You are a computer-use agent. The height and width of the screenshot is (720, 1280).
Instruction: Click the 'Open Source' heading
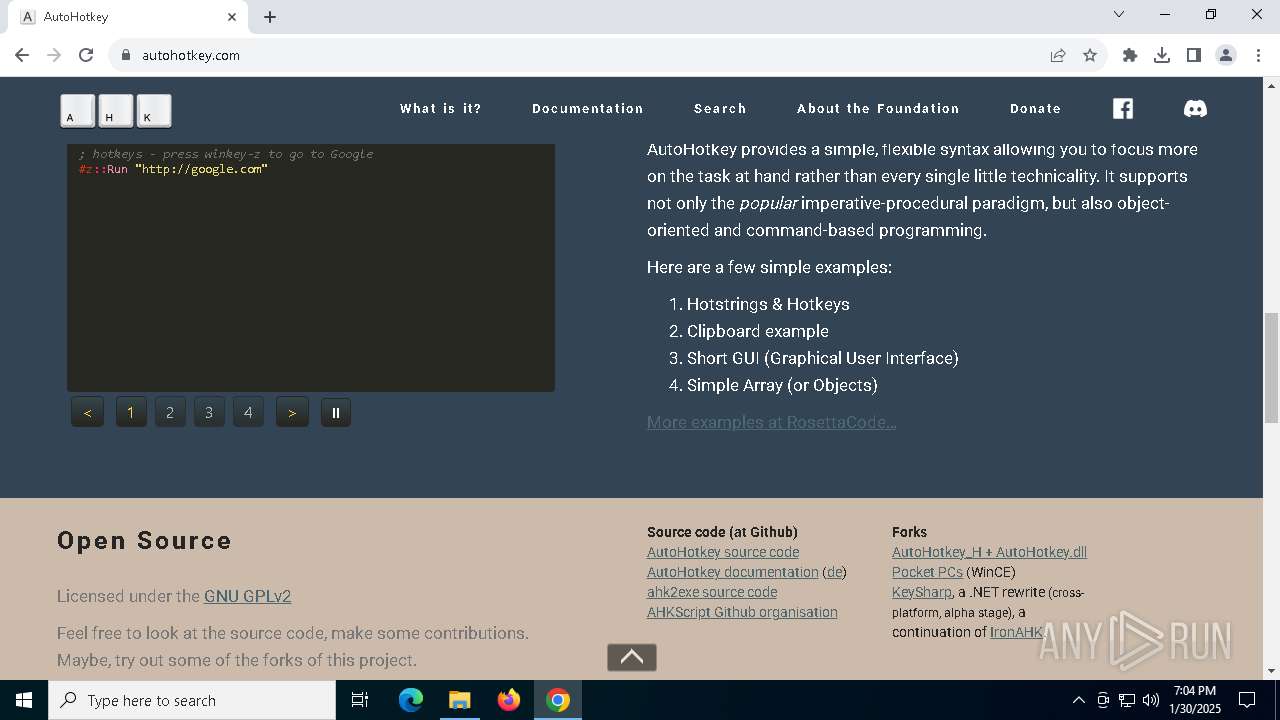pos(144,540)
